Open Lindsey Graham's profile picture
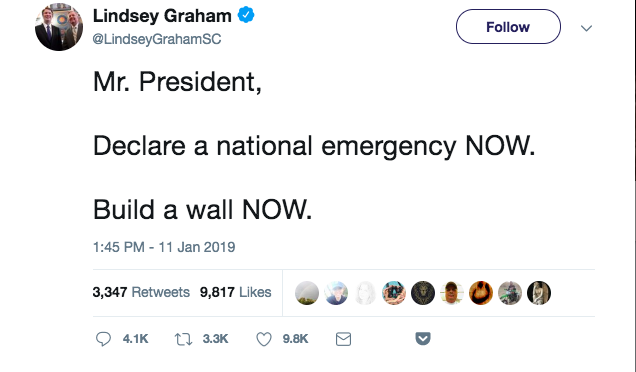 coord(59,27)
